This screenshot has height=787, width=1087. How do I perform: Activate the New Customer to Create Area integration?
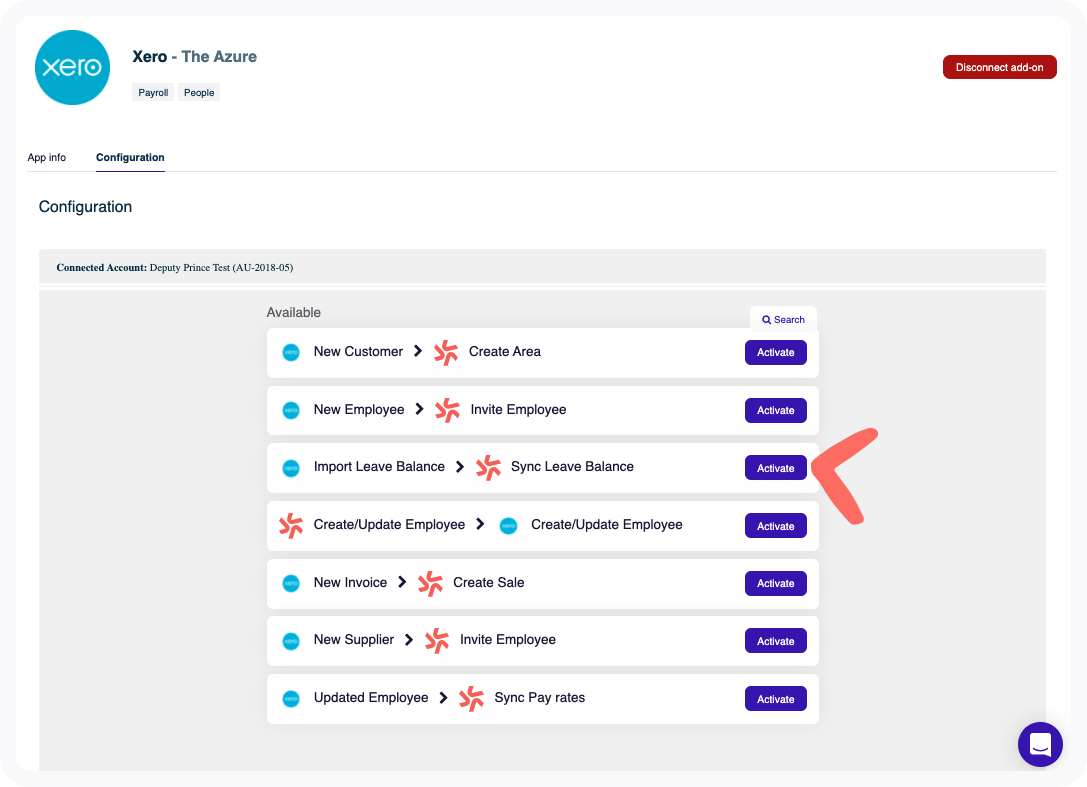pyautogui.click(x=775, y=352)
